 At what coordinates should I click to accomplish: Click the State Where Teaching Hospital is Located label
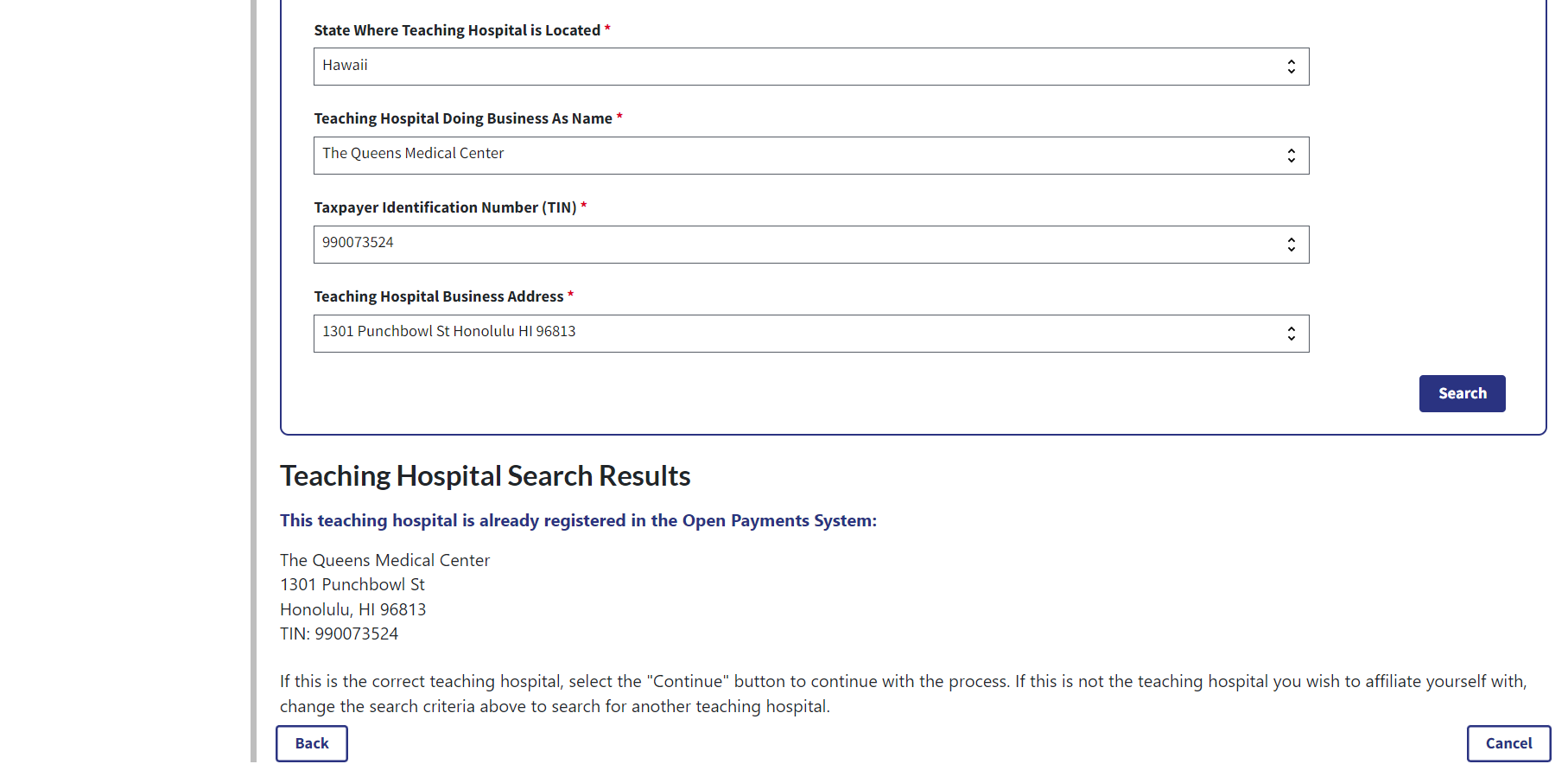coord(457,30)
